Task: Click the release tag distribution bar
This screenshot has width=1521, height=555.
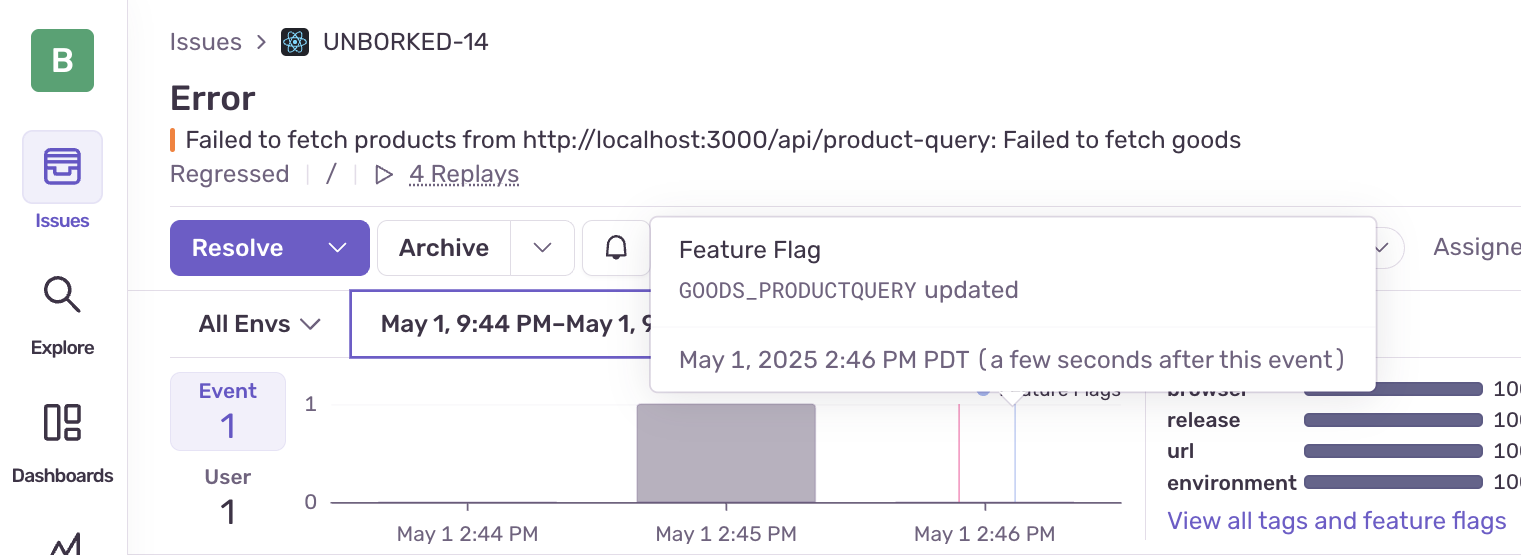Action: 1392,420
